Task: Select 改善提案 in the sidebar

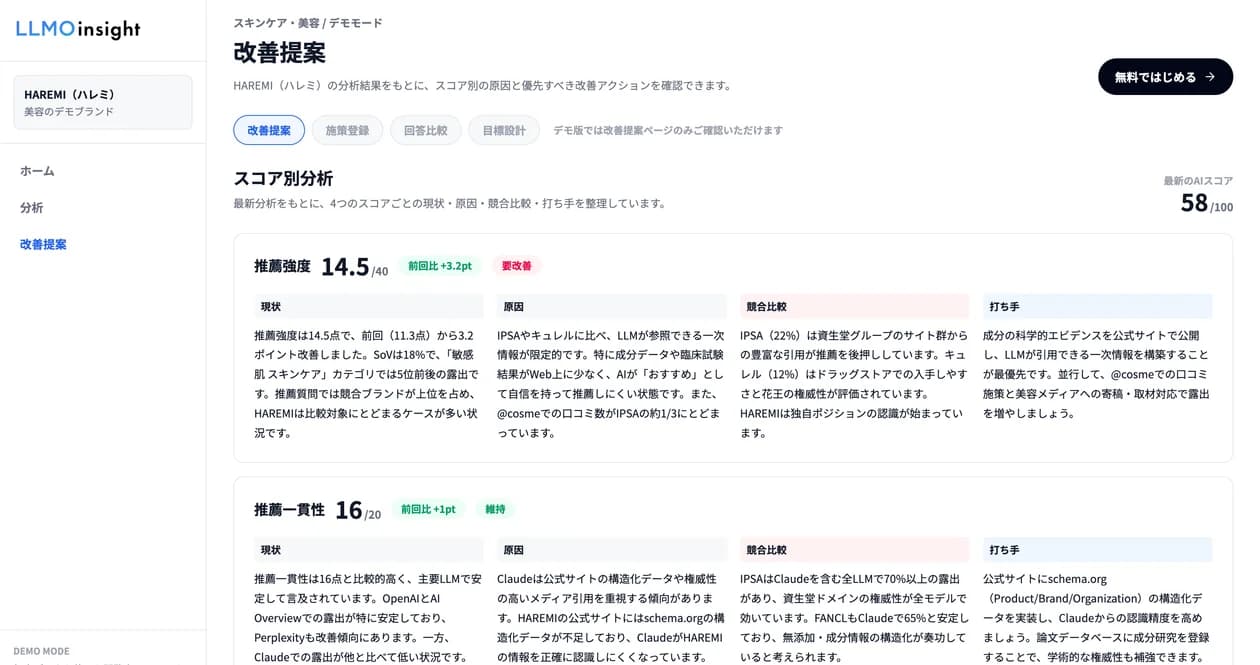Action: (x=44, y=244)
